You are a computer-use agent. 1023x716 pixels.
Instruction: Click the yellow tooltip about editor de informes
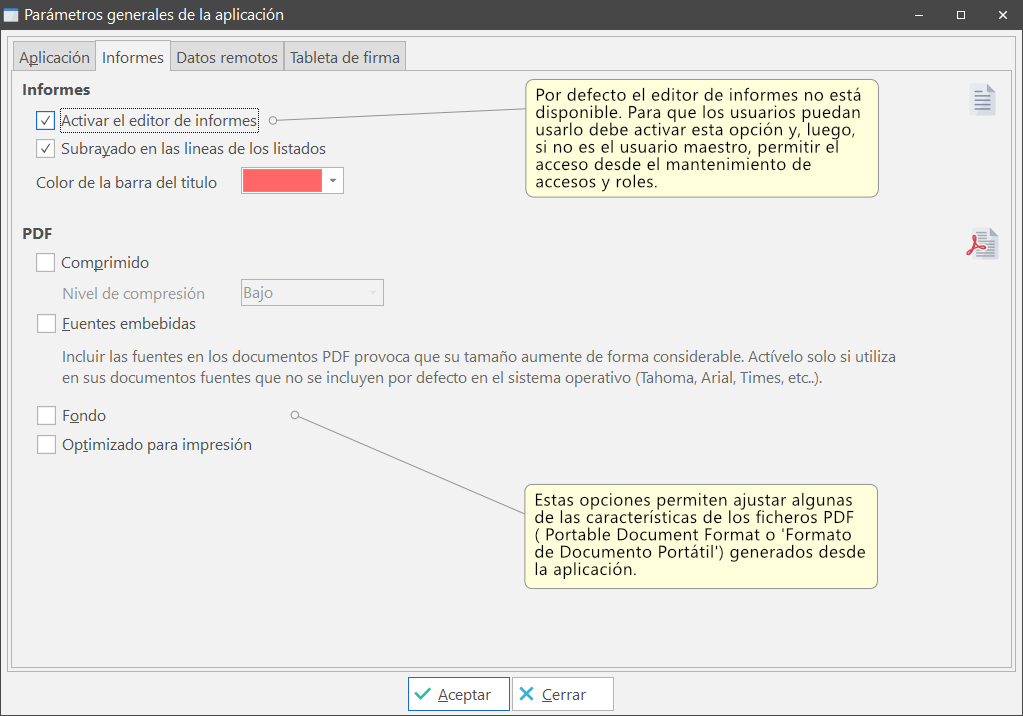[701, 138]
